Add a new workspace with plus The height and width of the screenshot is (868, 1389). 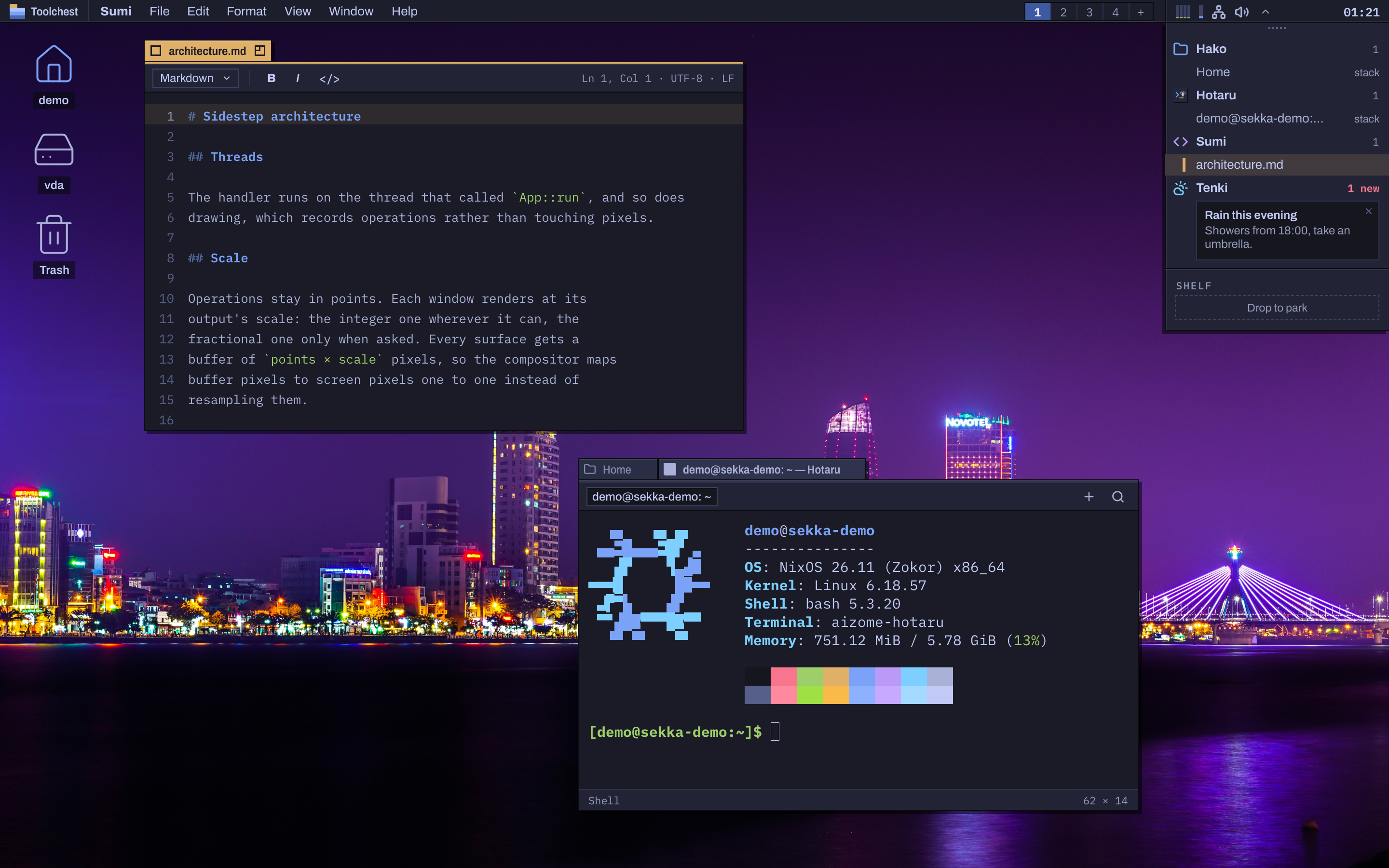click(1141, 12)
